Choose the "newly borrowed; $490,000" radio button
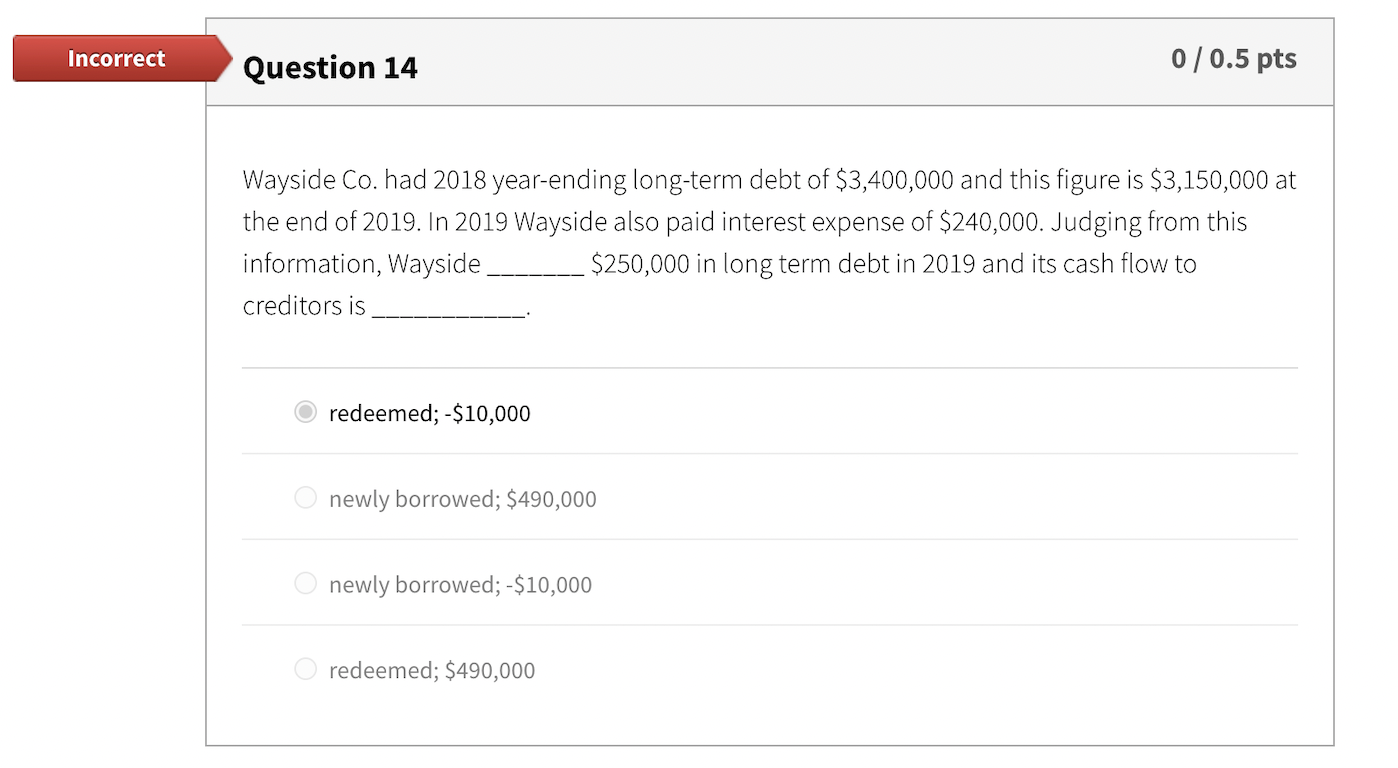The width and height of the screenshot is (1398, 768). point(306,498)
